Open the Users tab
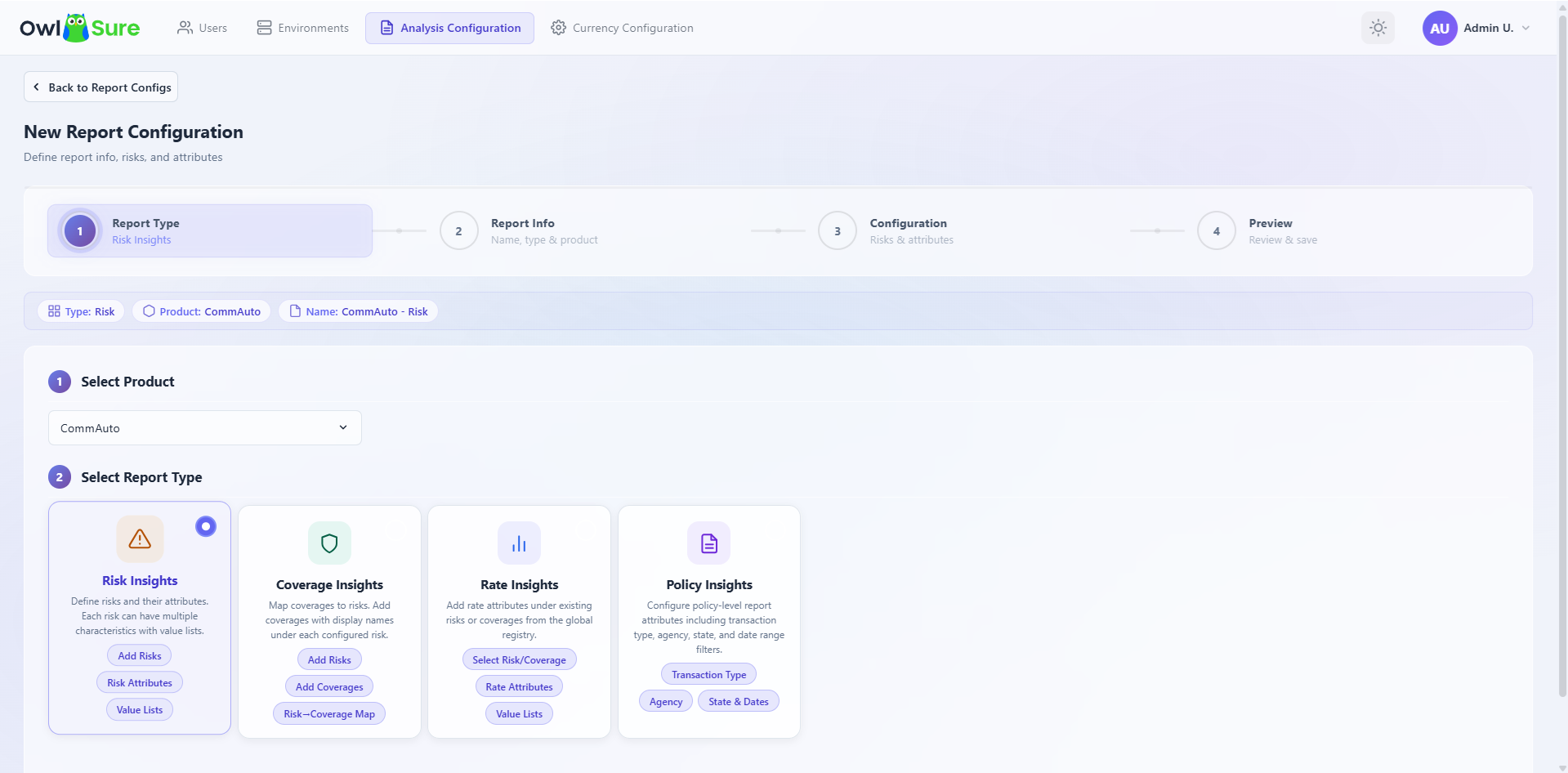Image resolution: width=1568 pixels, height=773 pixels. (202, 28)
